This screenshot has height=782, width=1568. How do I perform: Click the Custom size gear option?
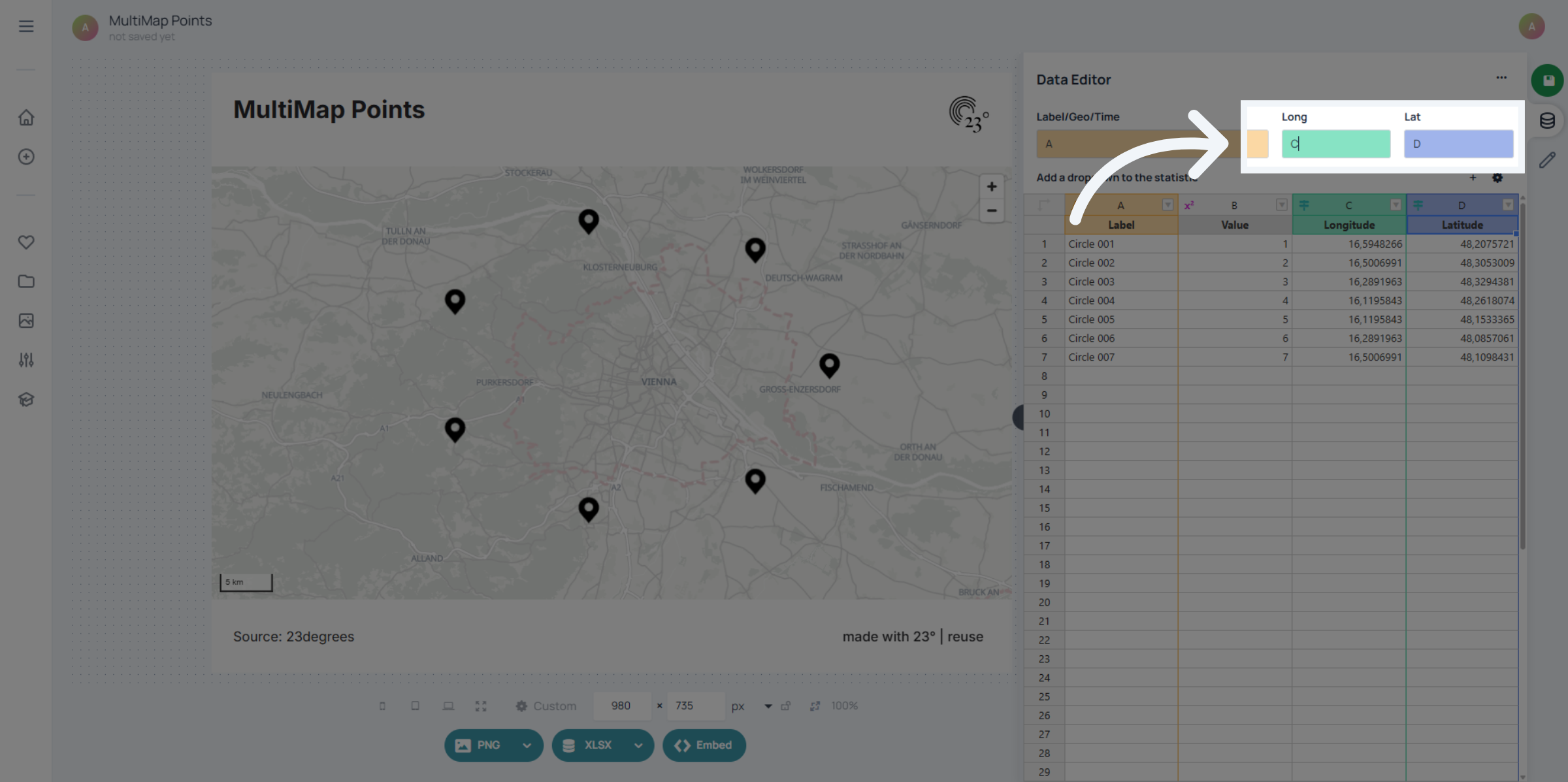point(546,706)
